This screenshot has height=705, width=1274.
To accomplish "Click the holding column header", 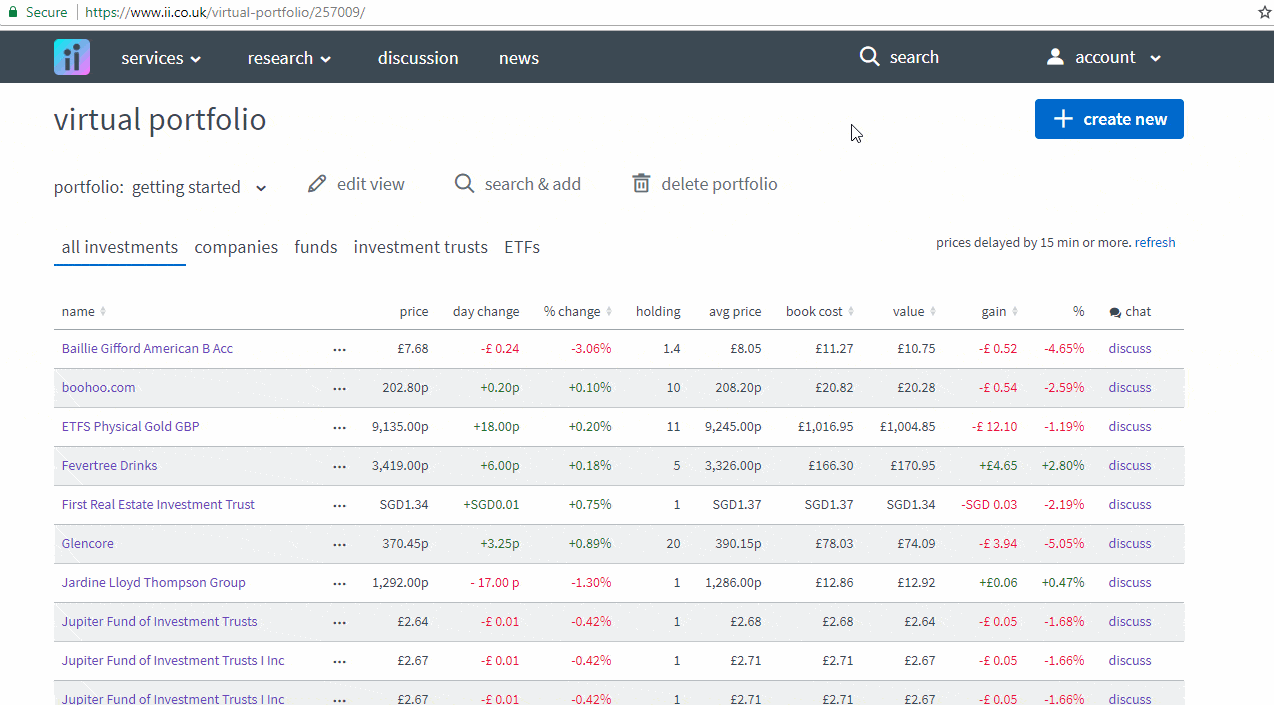I will (x=658, y=311).
